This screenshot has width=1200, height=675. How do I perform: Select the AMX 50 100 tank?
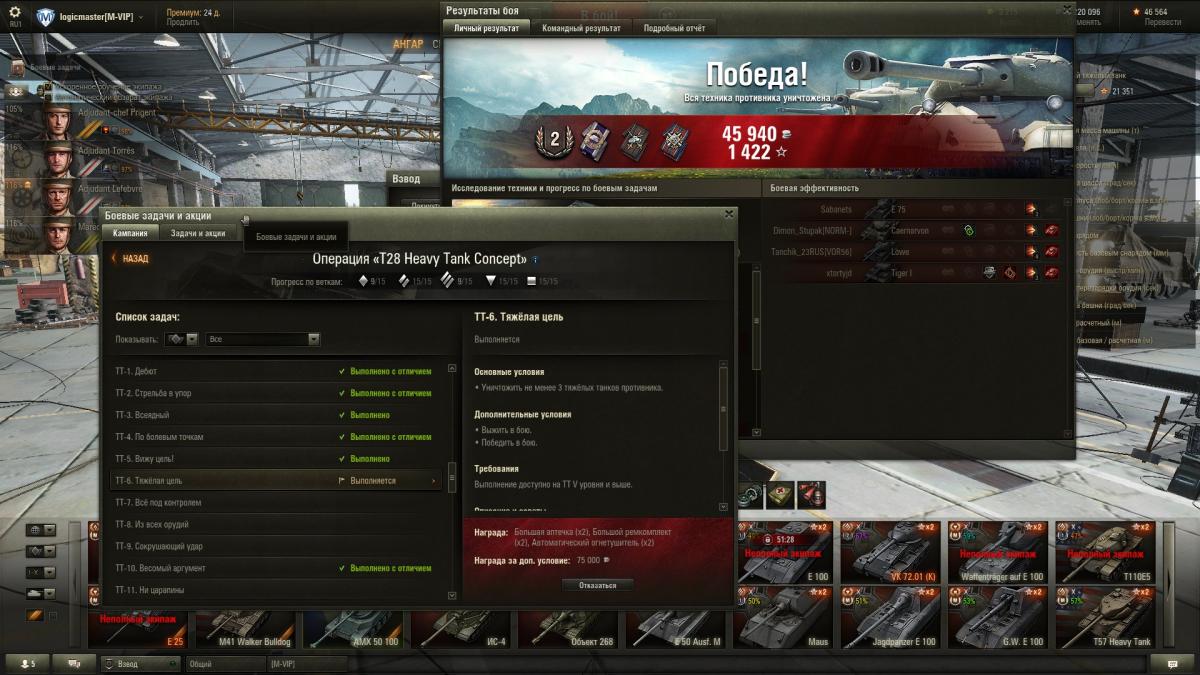point(352,628)
